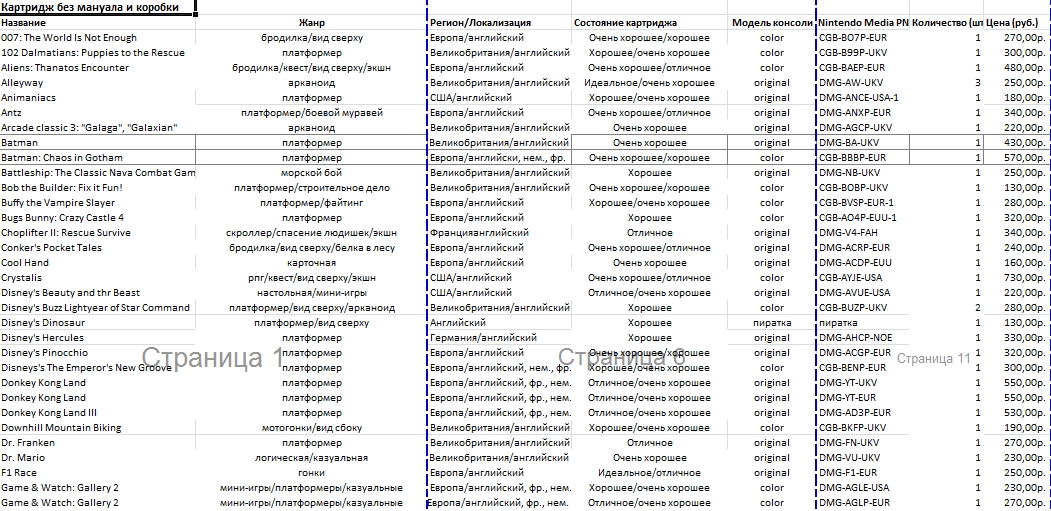
Task: Click the 'Disney's Dinosaur' name cell
Action: [98, 323]
